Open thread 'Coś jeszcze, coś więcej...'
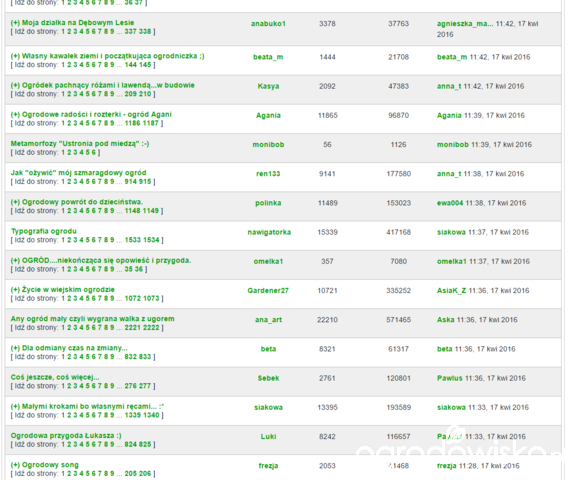Image resolution: width=576 pixels, height=480 pixels. [55, 377]
